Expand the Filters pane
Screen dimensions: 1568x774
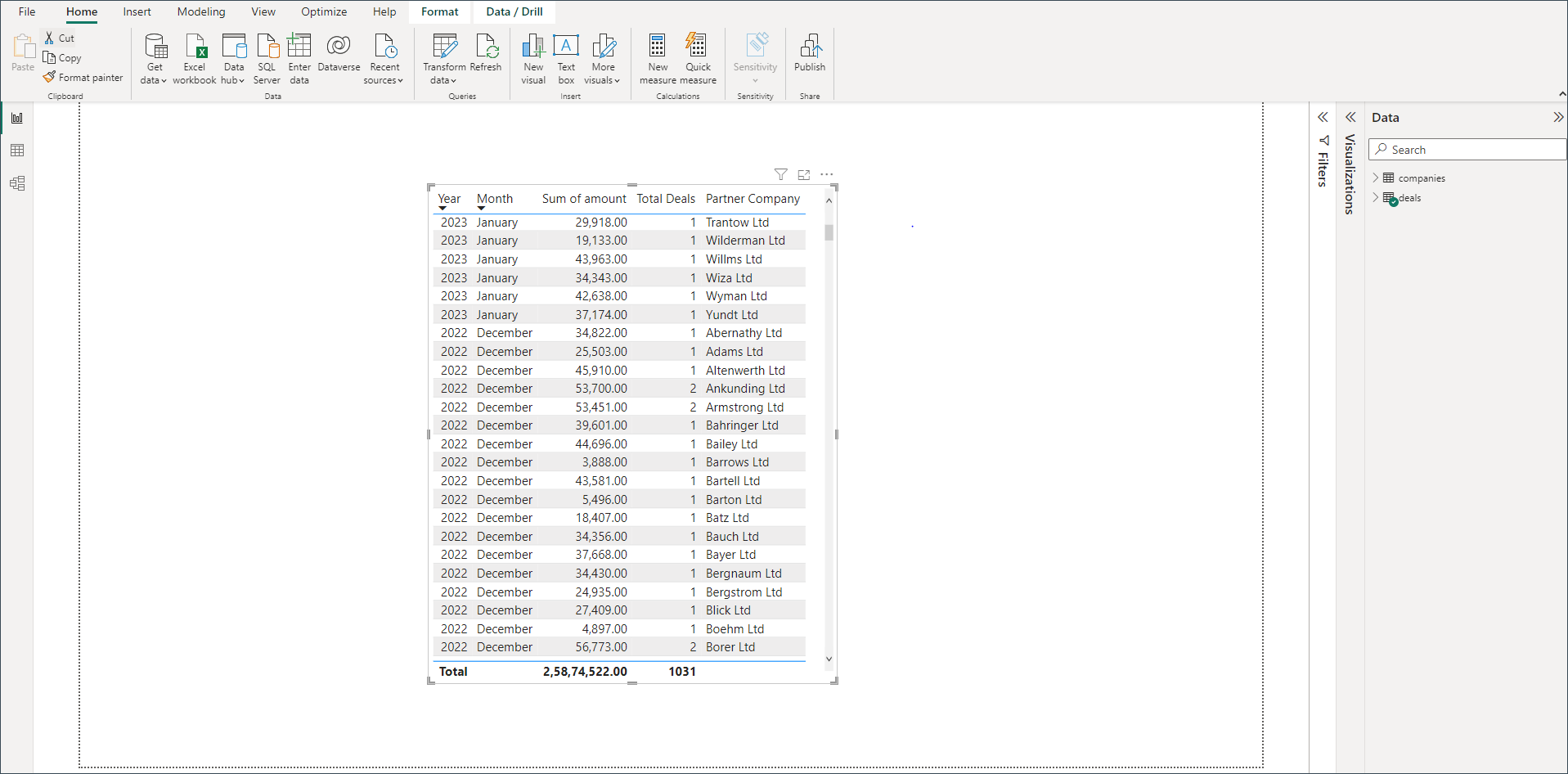[1323, 117]
